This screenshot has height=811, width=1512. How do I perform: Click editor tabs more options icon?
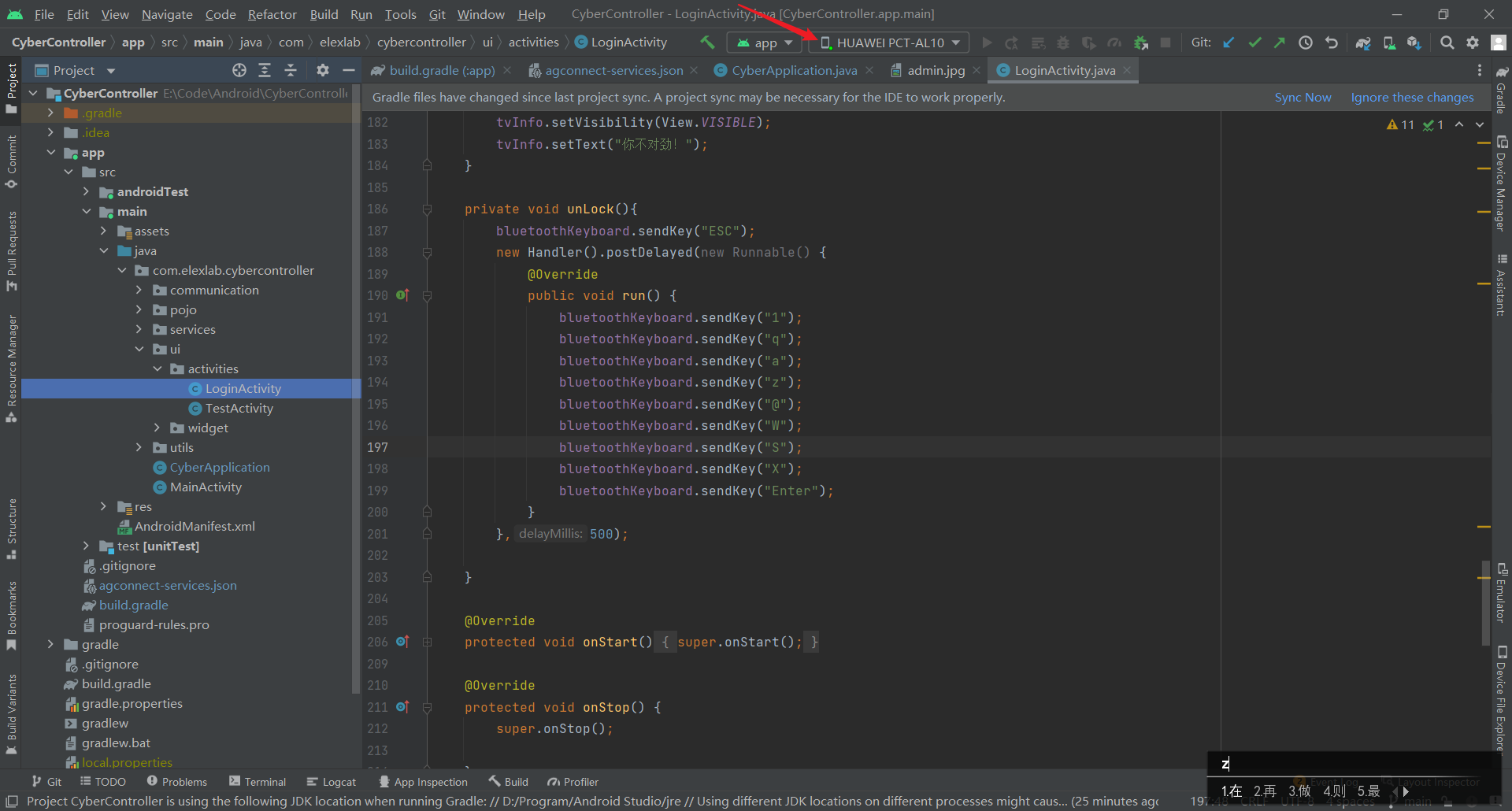1480,70
